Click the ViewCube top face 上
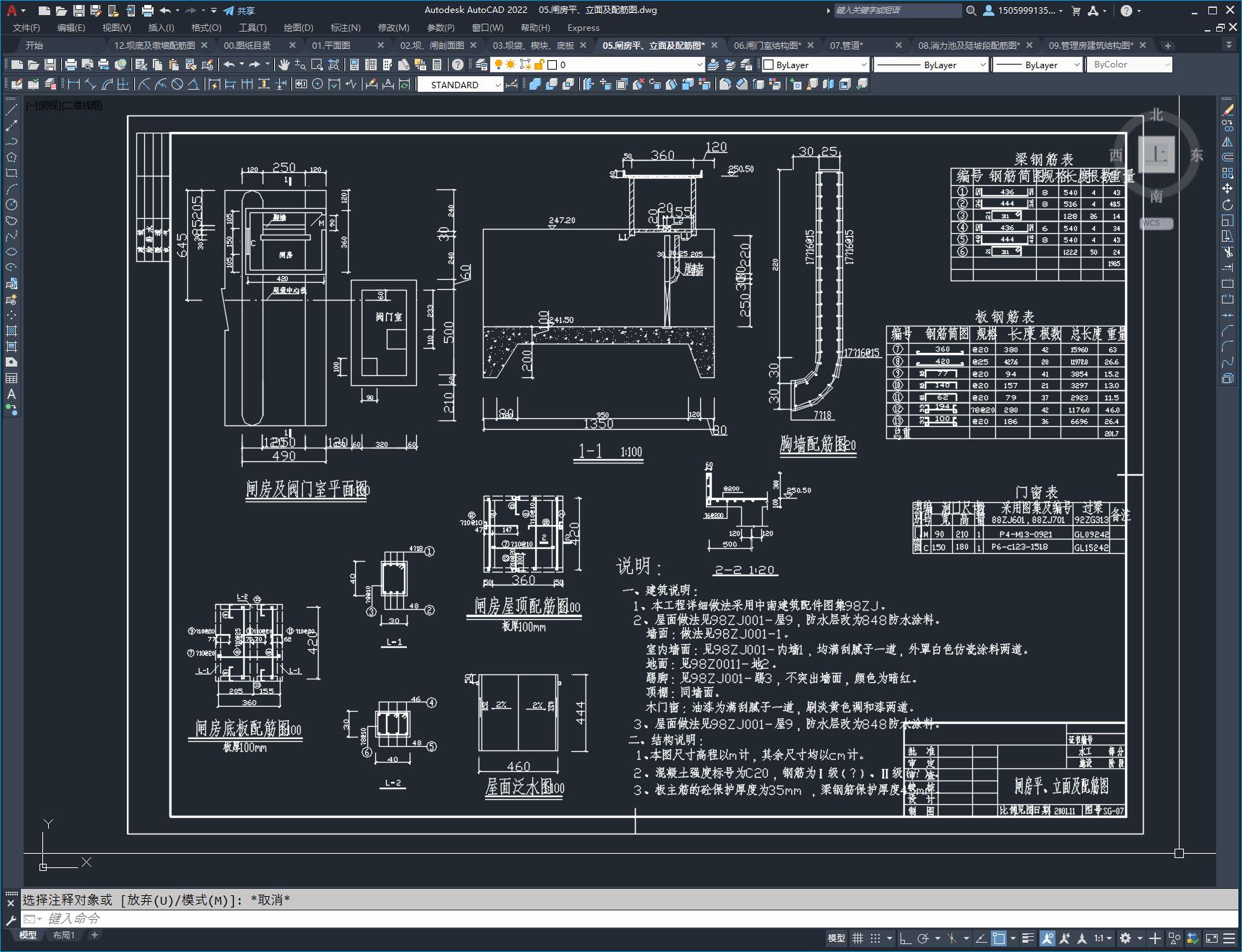 1157,154
